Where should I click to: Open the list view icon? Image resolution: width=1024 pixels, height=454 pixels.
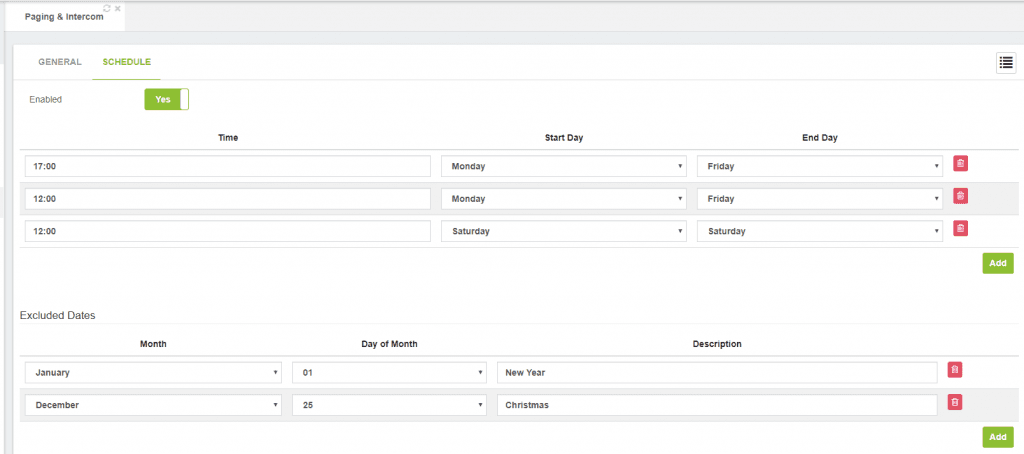pyautogui.click(x=1006, y=63)
